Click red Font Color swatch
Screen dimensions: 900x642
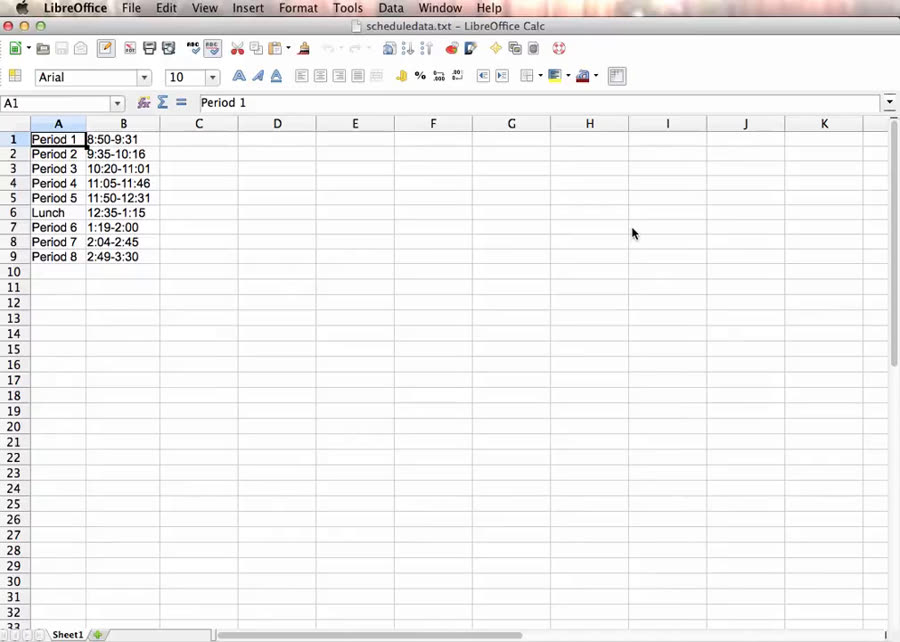coord(583,76)
